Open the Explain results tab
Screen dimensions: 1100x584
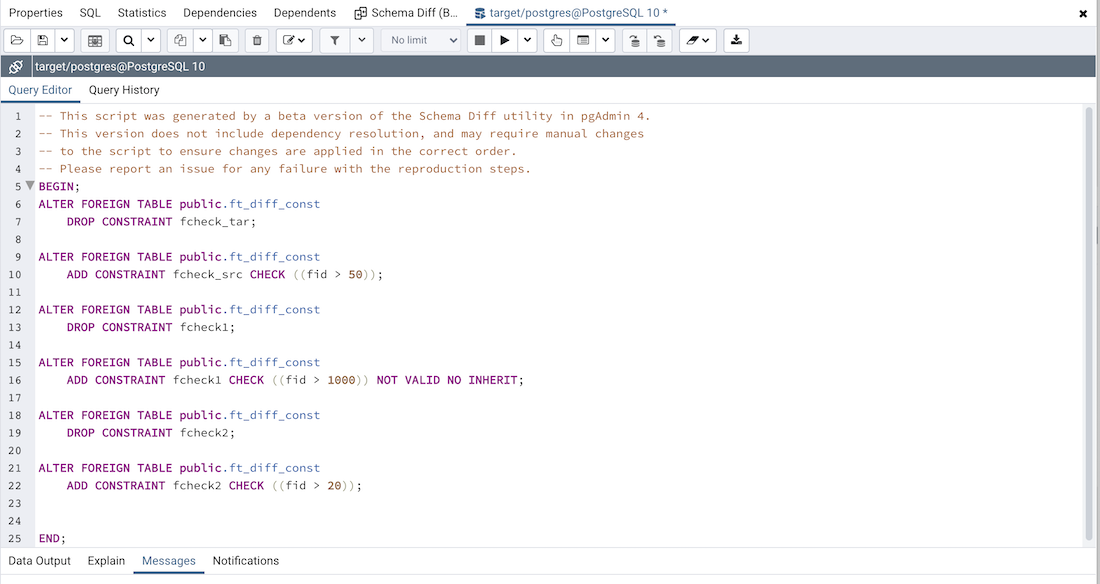click(x=106, y=561)
